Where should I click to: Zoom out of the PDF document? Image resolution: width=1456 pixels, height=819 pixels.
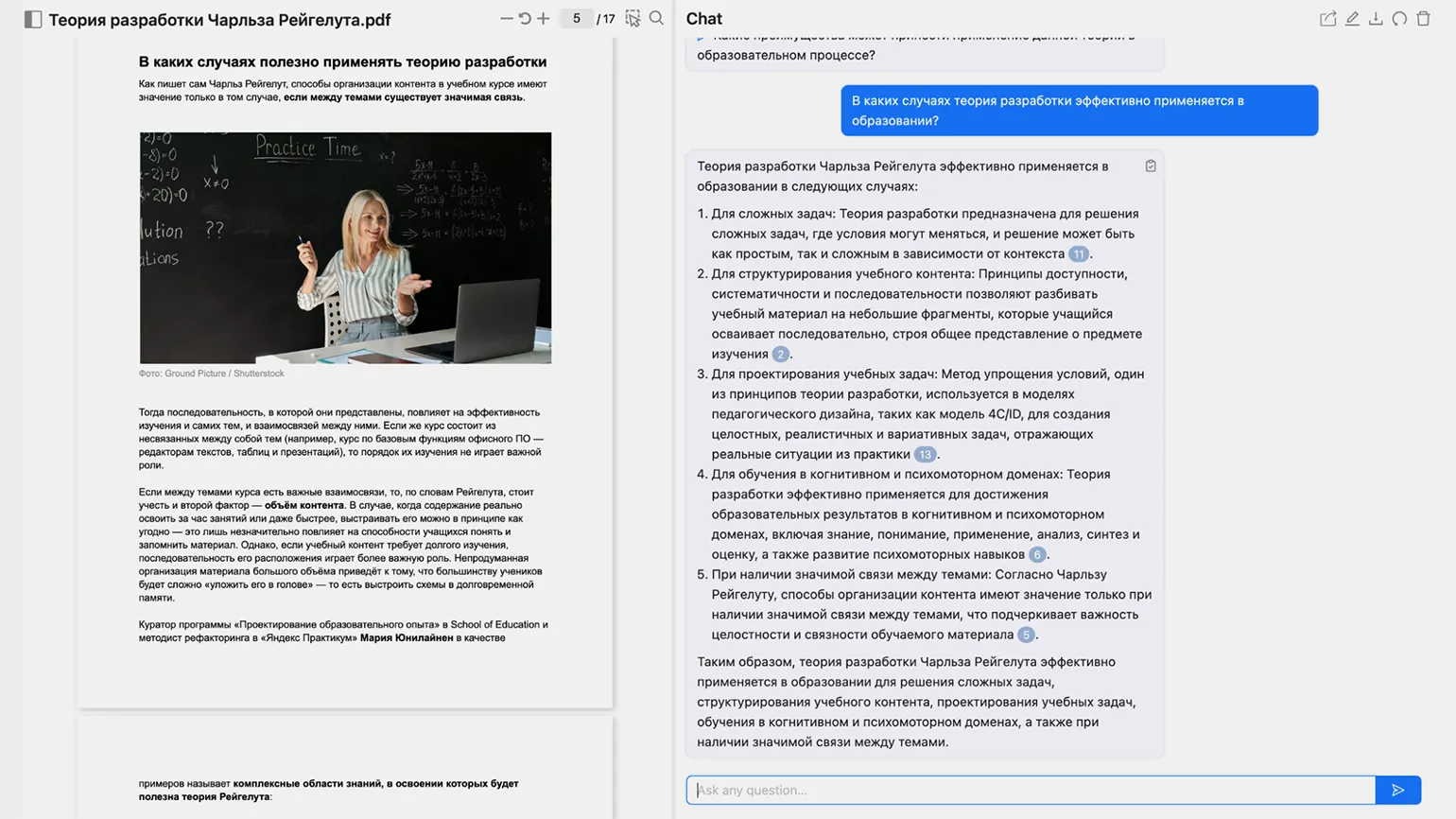pyautogui.click(x=507, y=18)
